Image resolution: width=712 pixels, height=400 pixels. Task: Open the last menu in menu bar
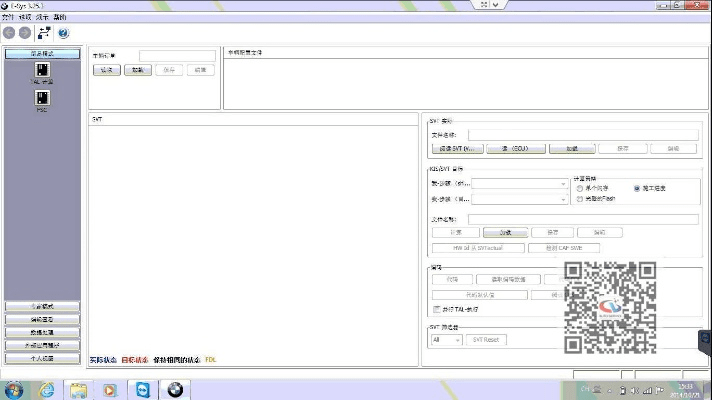coord(60,17)
